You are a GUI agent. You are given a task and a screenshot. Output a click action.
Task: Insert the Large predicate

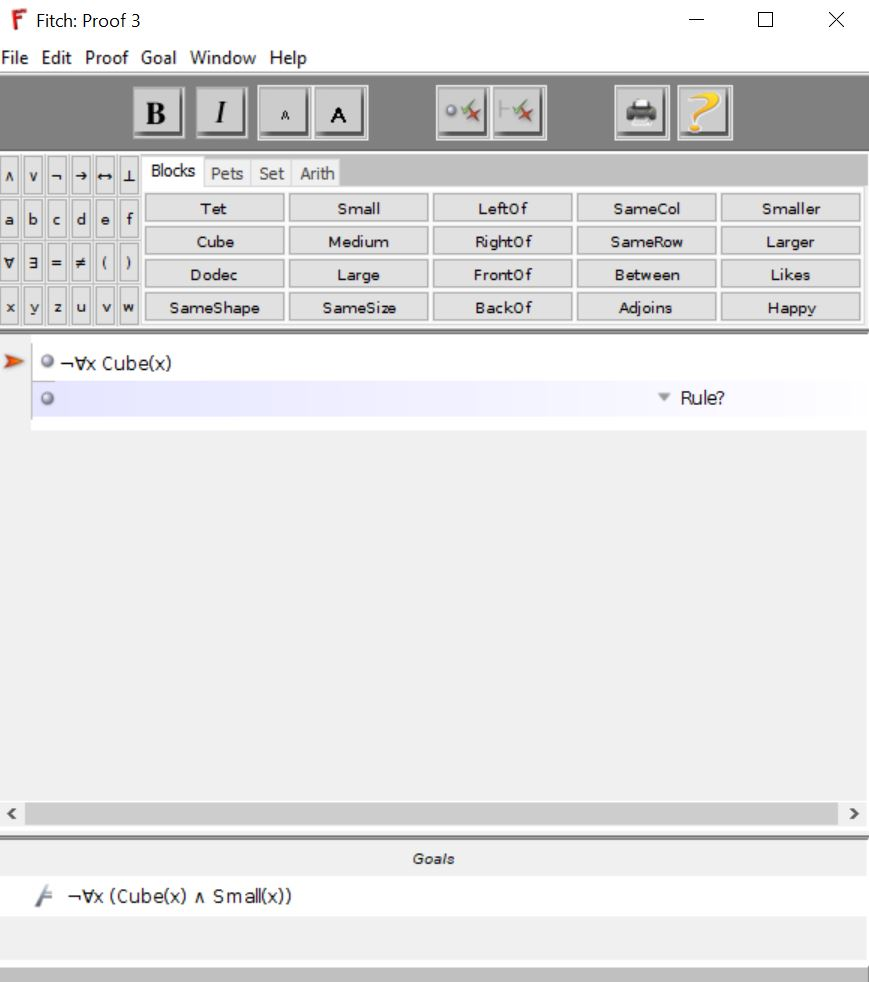tap(358, 274)
